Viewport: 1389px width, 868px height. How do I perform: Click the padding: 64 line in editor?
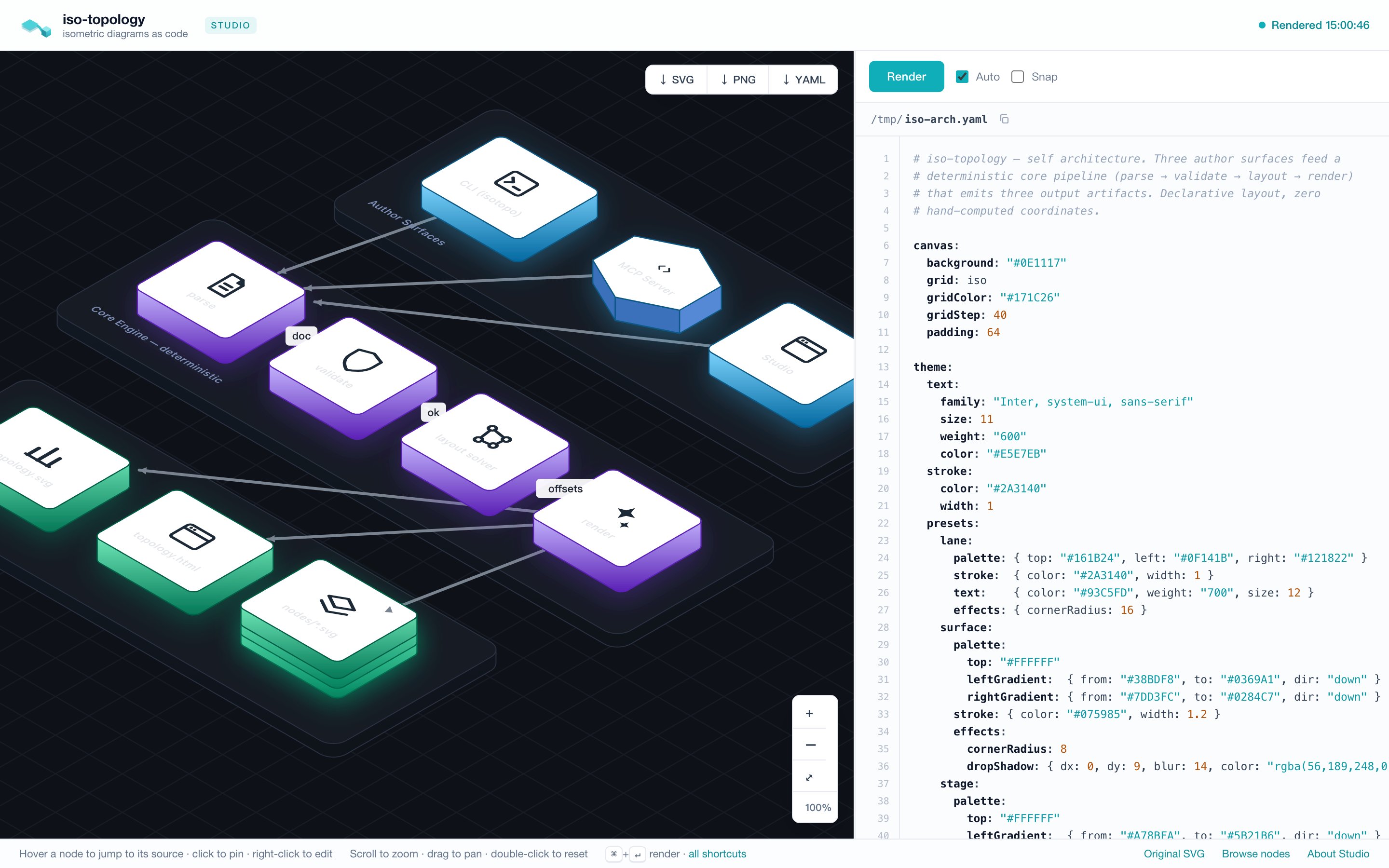pyautogui.click(x=963, y=332)
